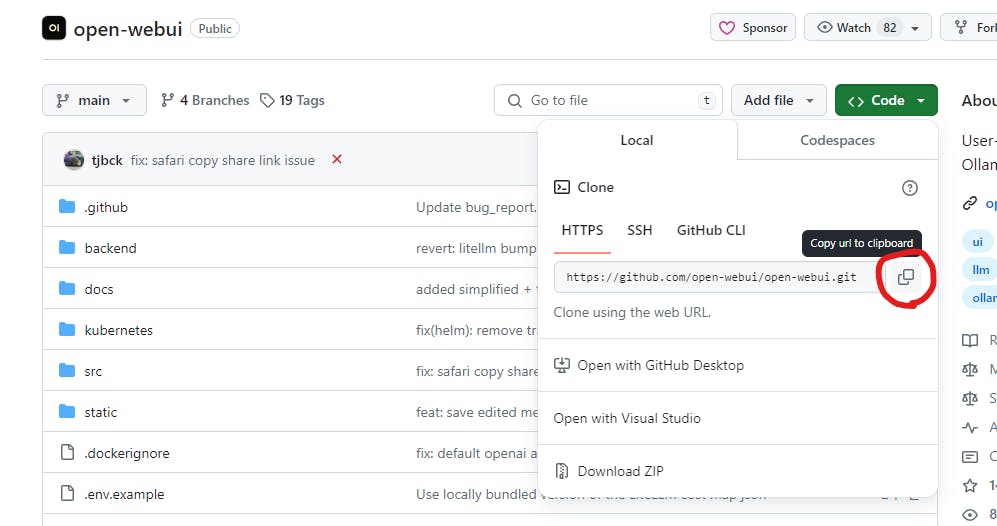Image resolution: width=997 pixels, height=526 pixels.
Task: Click the .github folder icon
Action: click(x=67, y=207)
